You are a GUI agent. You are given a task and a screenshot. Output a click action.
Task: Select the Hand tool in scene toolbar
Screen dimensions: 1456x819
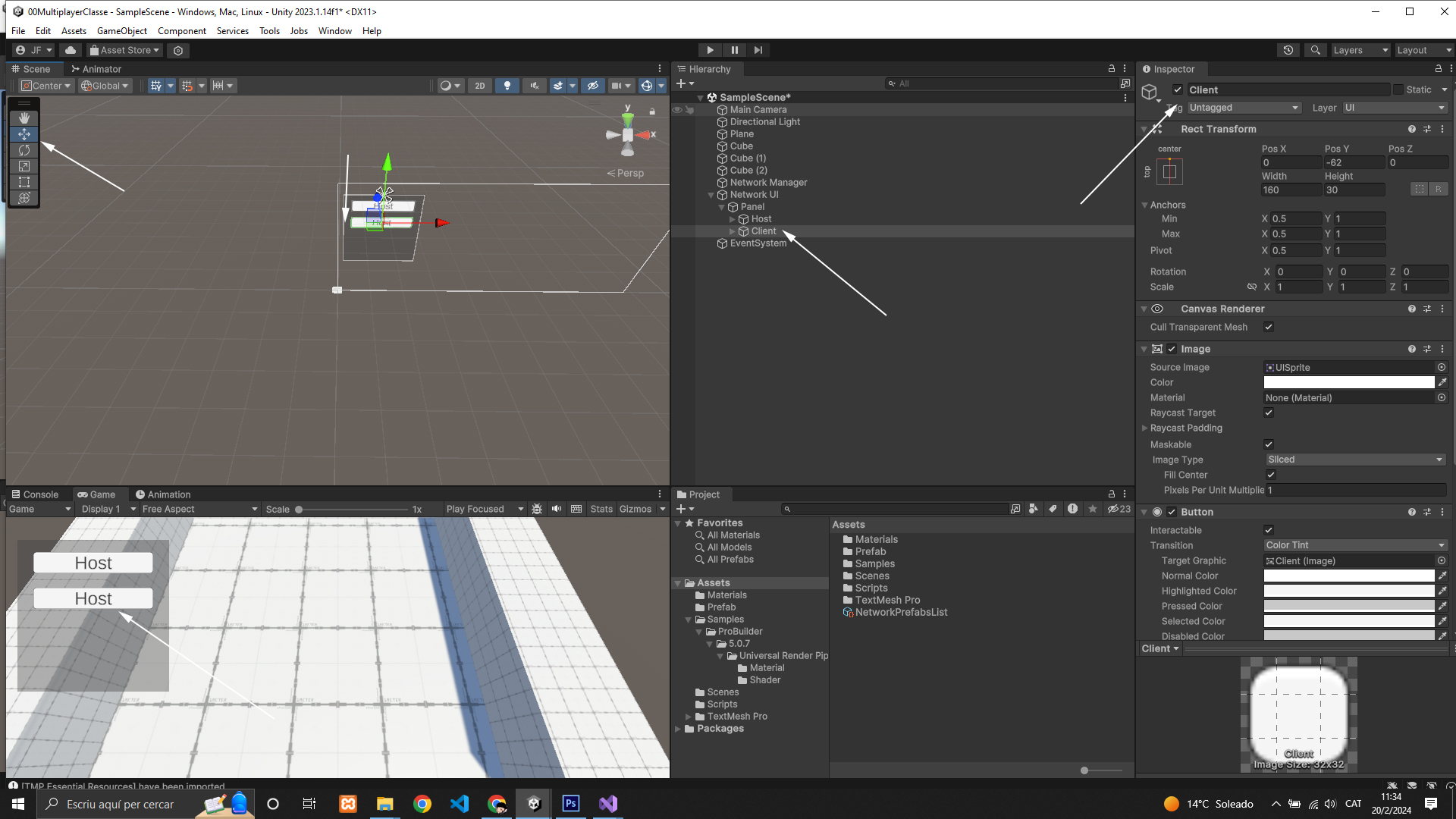click(x=24, y=118)
